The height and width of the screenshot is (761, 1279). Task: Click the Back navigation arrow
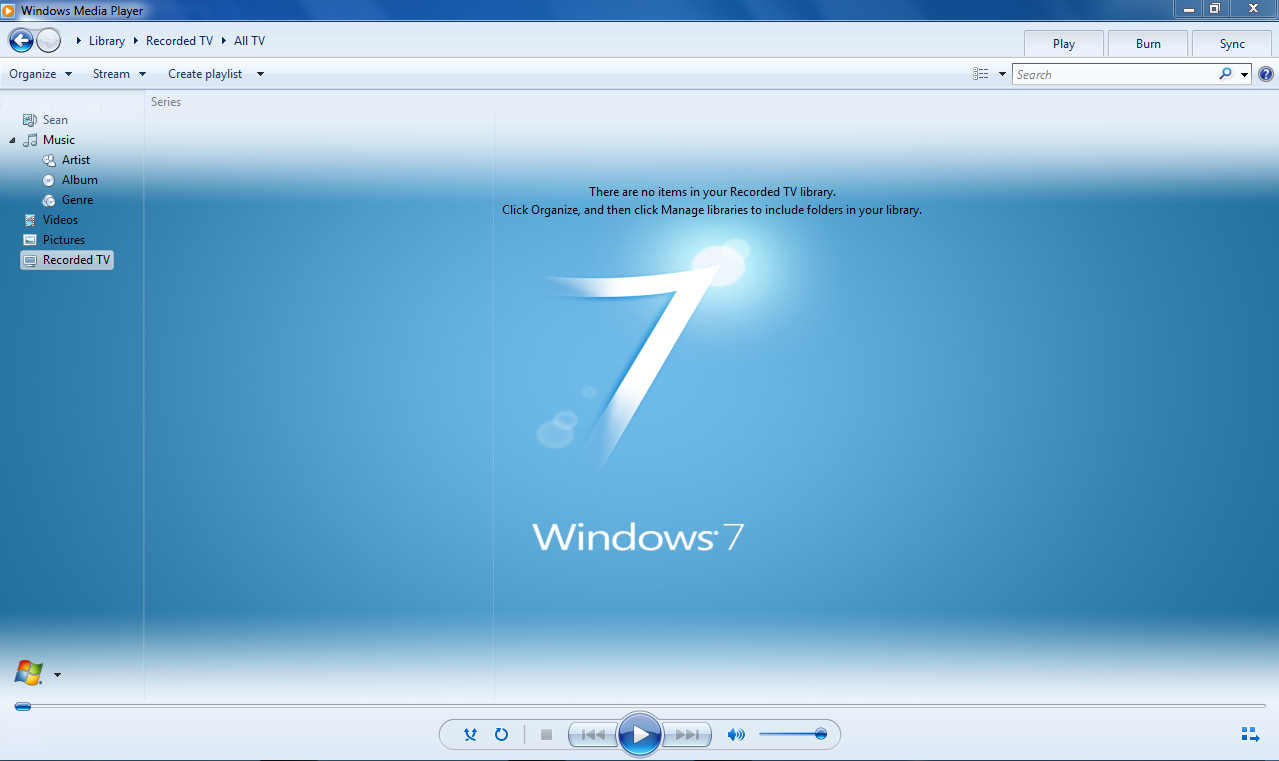pyautogui.click(x=21, y=41)
